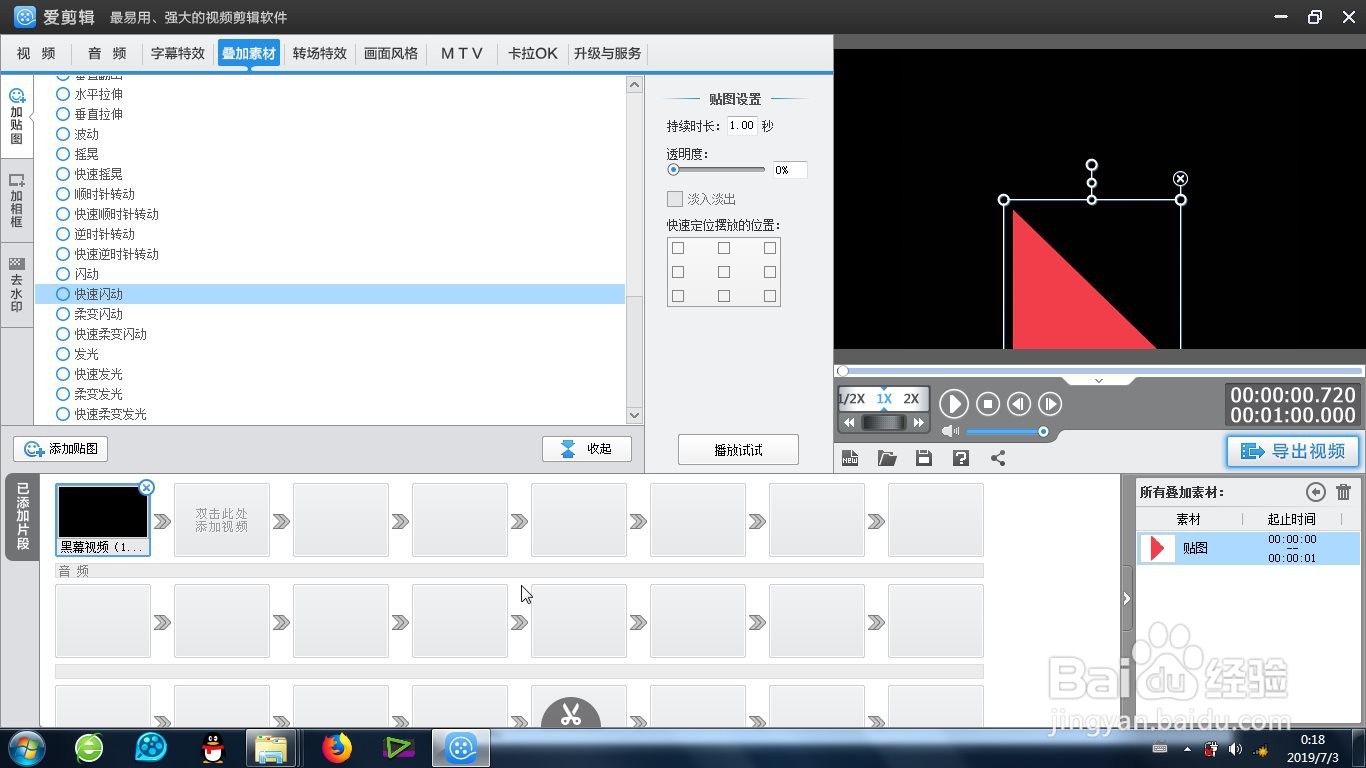Image resolution: width=1366 pixels, height=768 pixels.
Task: Open the MTV tab
Action: point(461,53)
